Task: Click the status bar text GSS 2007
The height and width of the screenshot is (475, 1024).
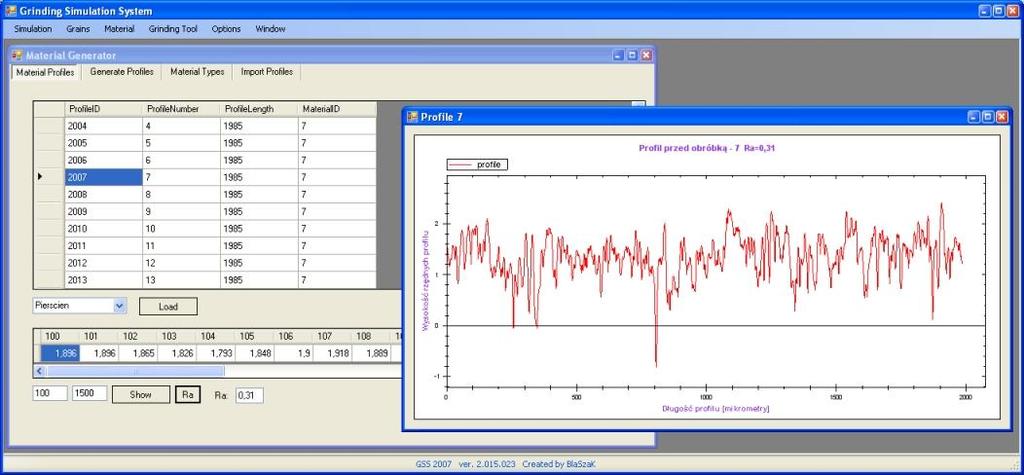Action: click(x=434, y=465)
